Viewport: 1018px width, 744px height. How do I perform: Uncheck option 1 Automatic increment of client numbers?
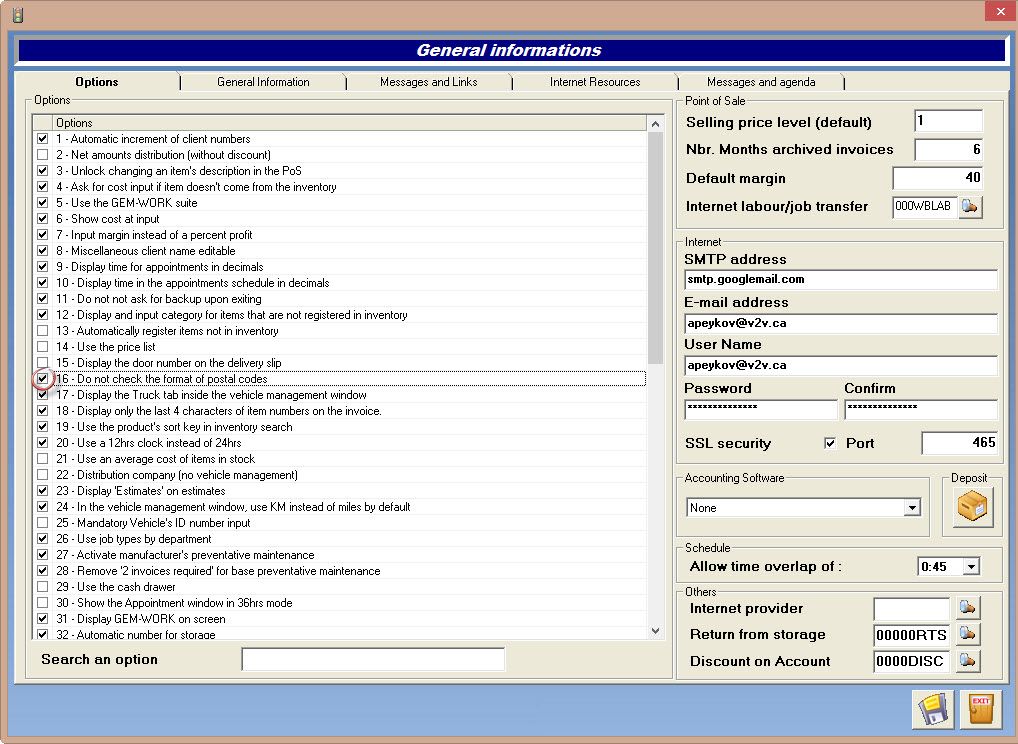pos(42,139)
